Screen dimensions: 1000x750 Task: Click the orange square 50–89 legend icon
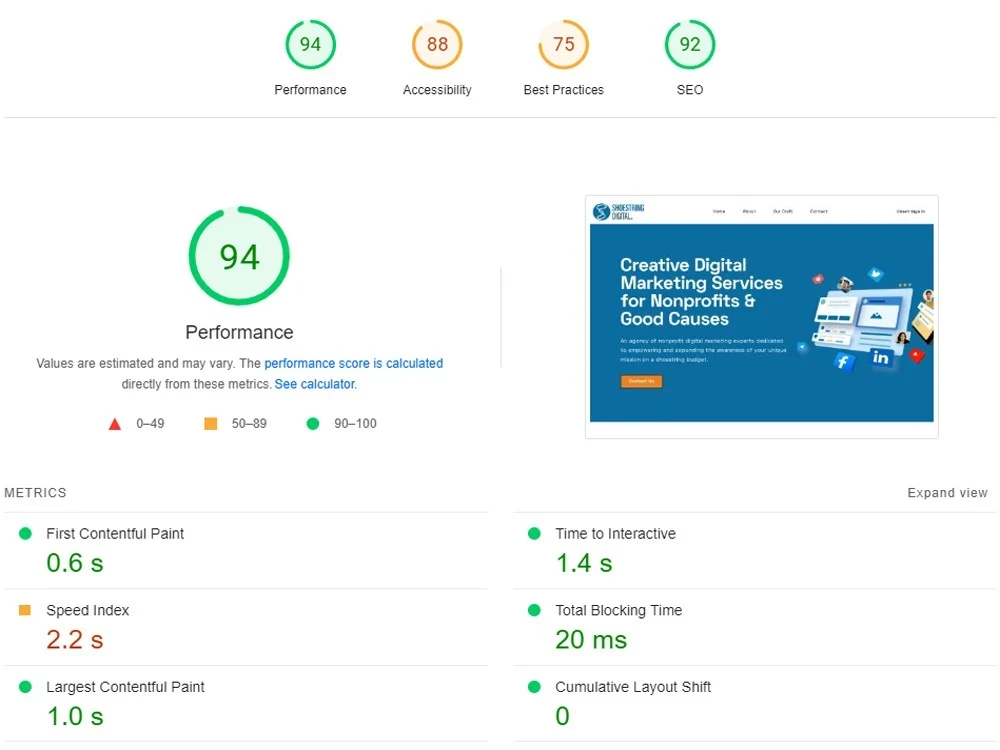coord(210,423)
